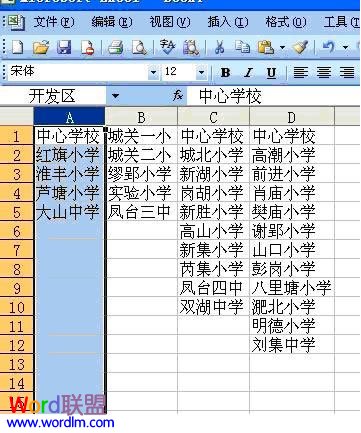Open the font size dropdown showing 12
The width and height of the screenshot is (361, 433).
coord(201,72)
